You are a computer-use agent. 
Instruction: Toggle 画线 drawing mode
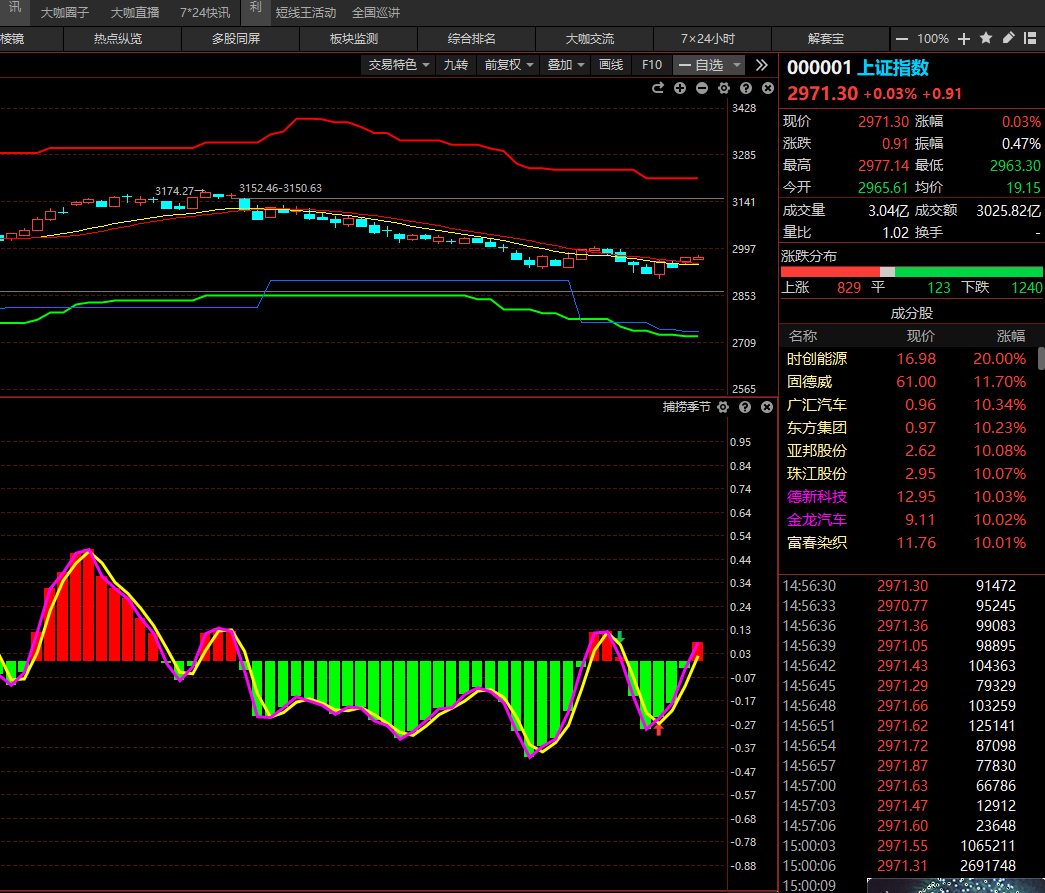tap(610, 65)
